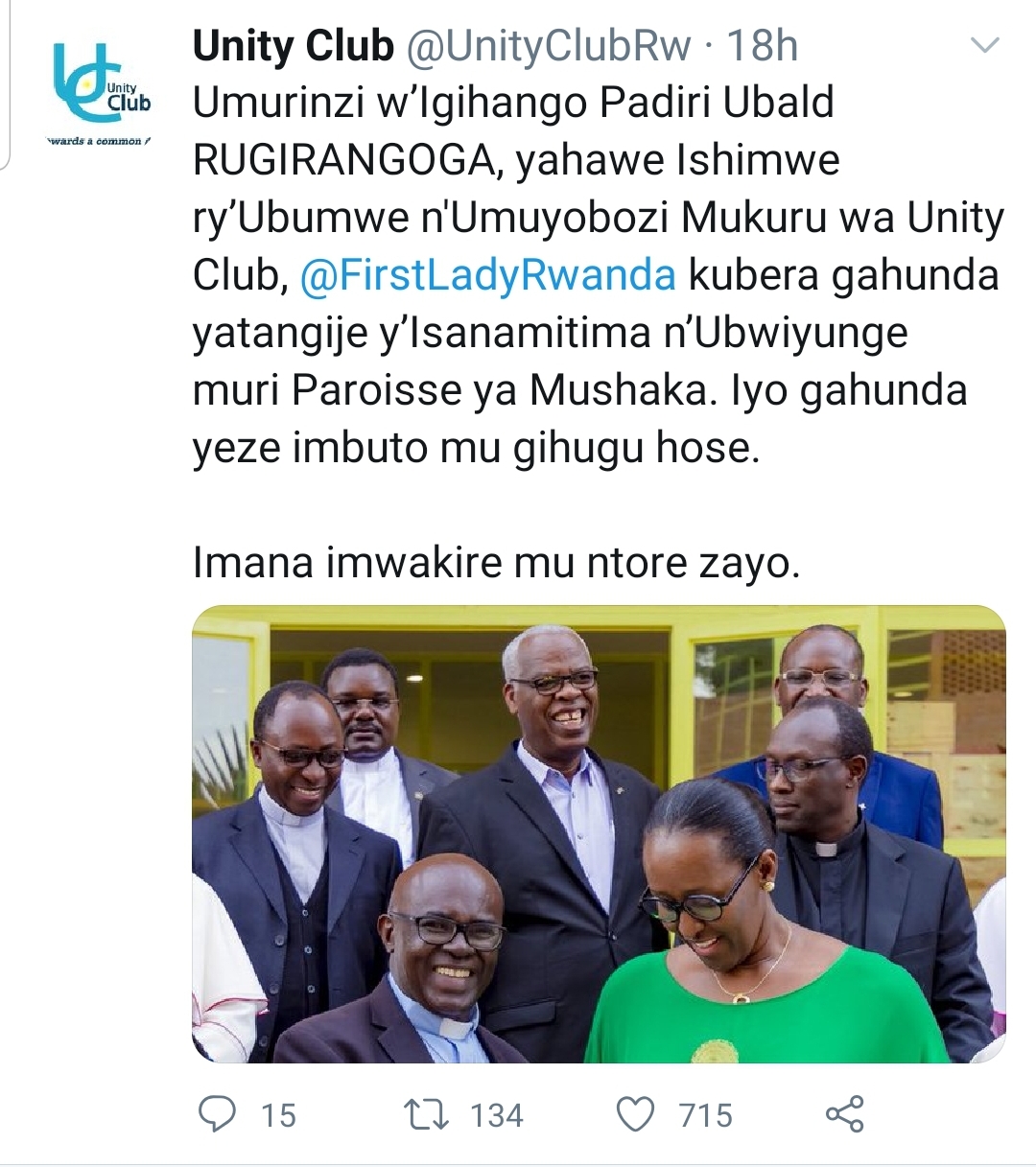This screenshot has height=1167, width=1036.
Task: Open the 18h timestamp
Action: pyautogui.click(x=762, y=45)
